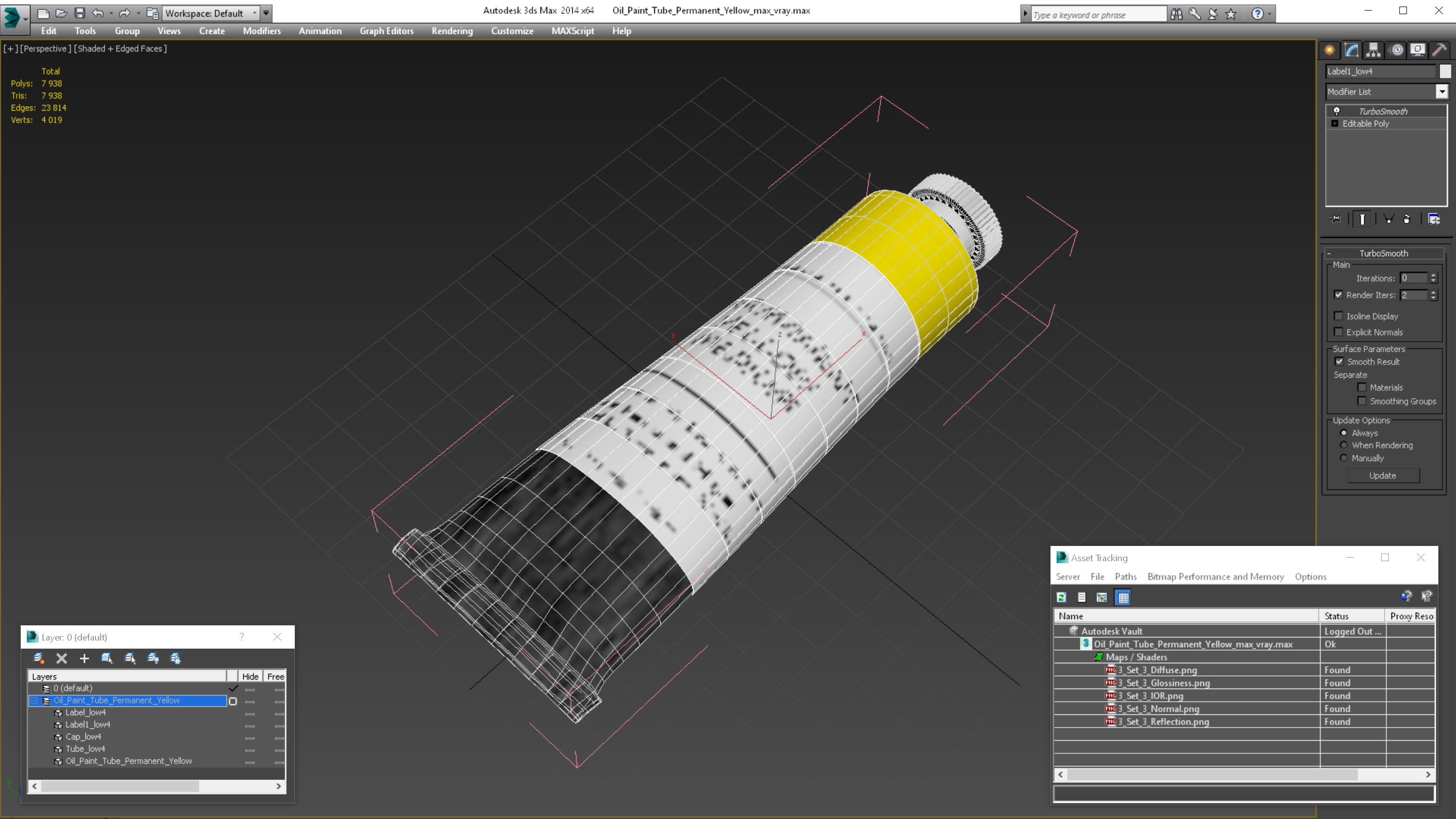Click Remove Modifier from stack icon
Viewport: 1456px width, 819px height.
tap(1407, 219)
